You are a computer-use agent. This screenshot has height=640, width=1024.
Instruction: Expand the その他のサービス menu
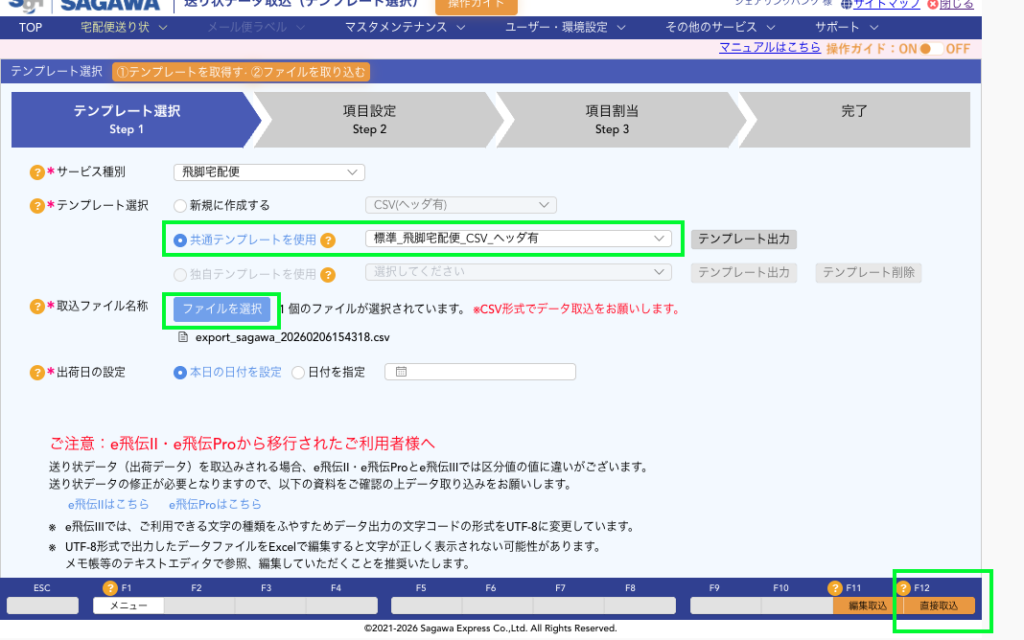coord(717,27)
